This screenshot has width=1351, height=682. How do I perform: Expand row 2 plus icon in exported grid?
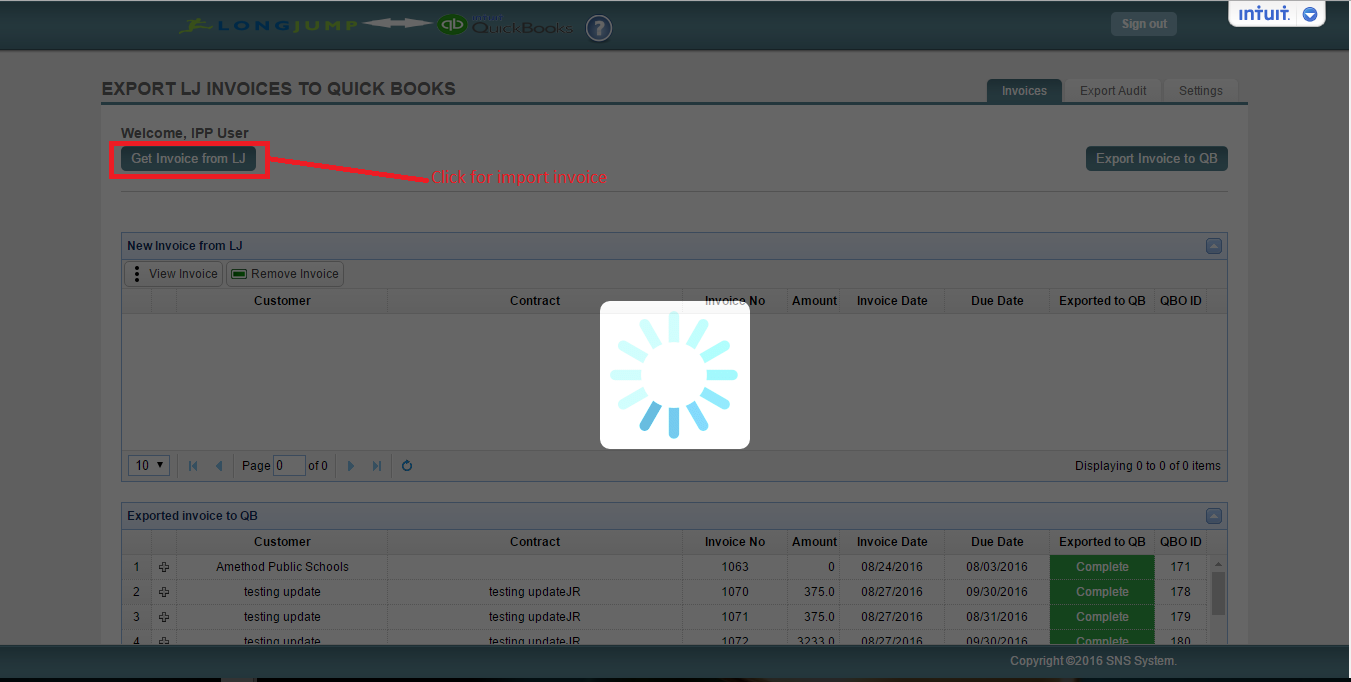point(164,592)
